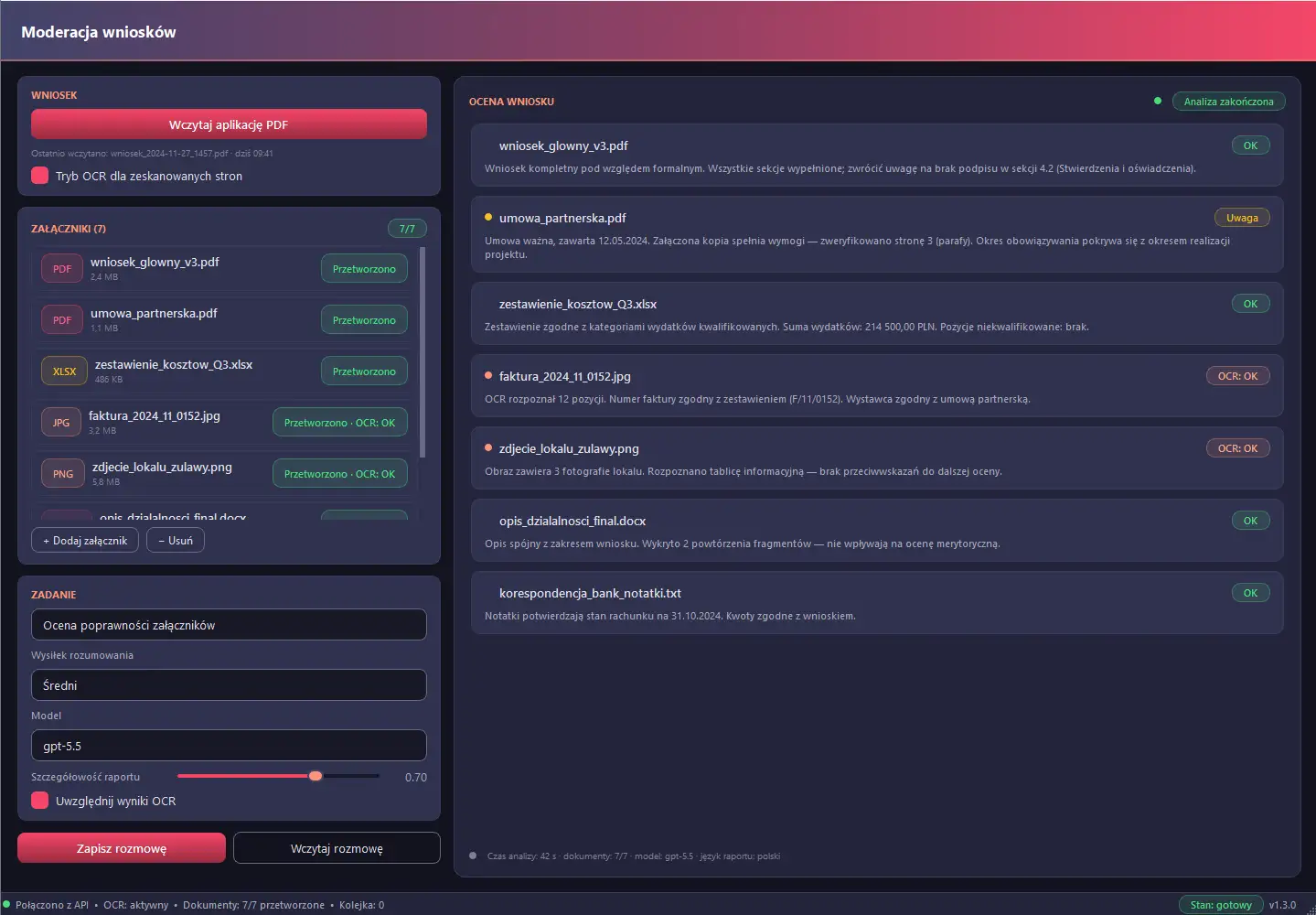Click the Wczytaj aplikację PDF button
The image size is (1316, 915).
click(229, 124)
